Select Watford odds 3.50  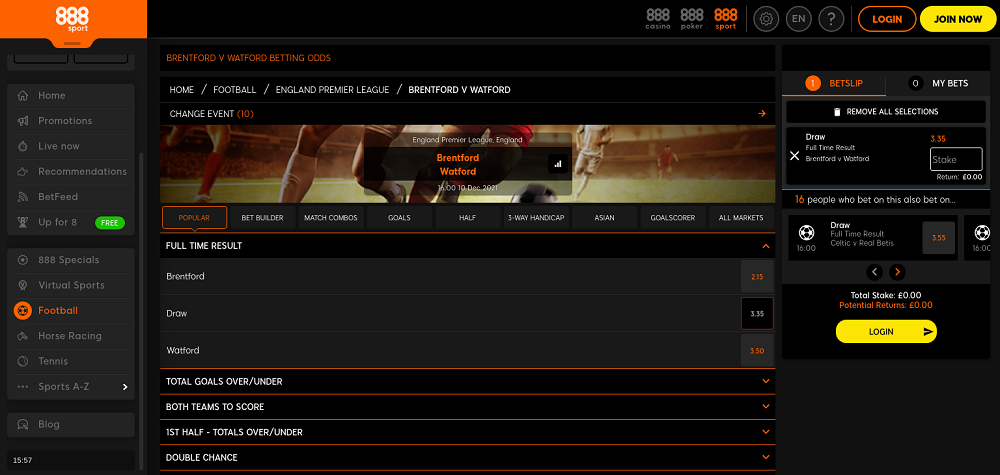[757, 351]
